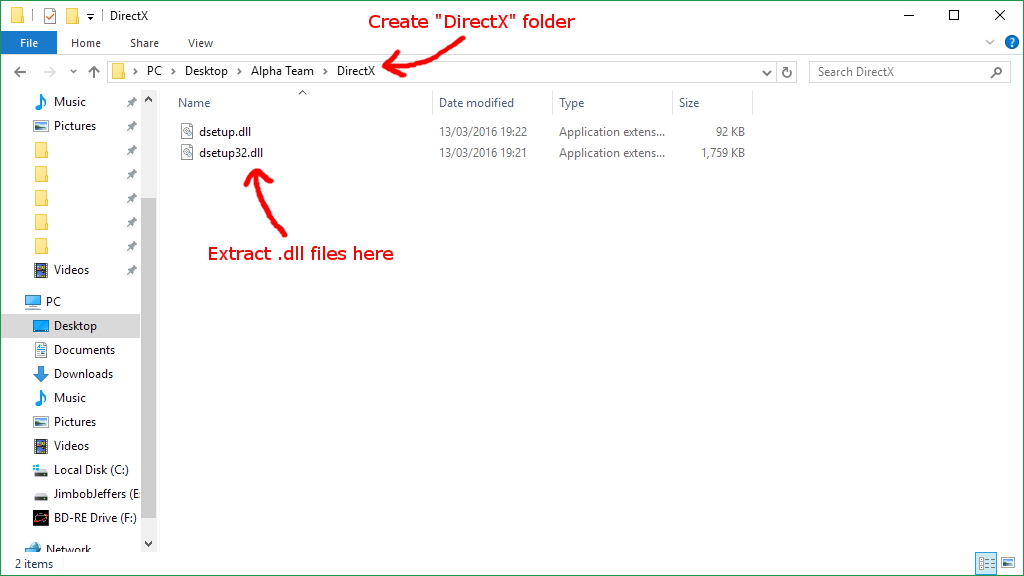Click DirectX in the address breadcrumb
Image resolution: width=1024 pixels, height=576 pixels.
click(x=356, y=71)
